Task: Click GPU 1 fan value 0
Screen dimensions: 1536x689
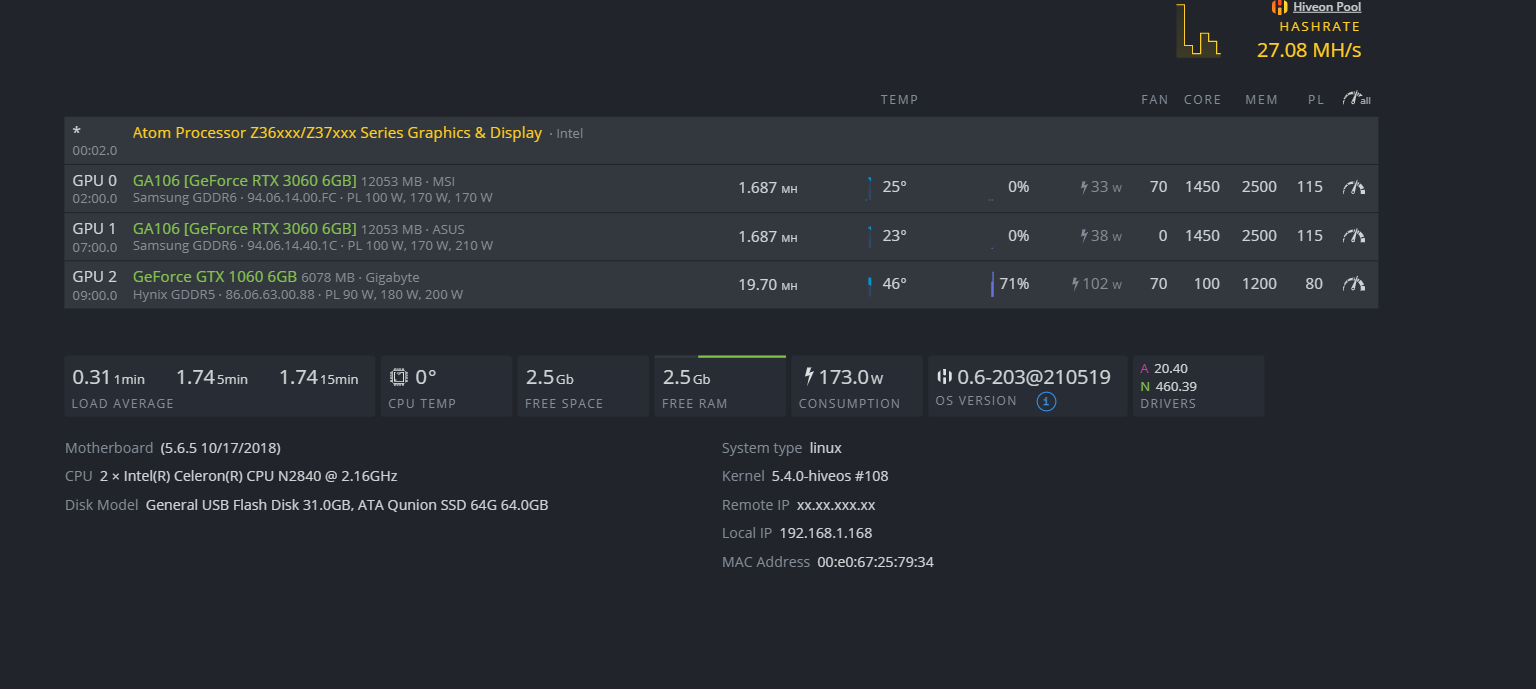Action: tap(1162, 236)
